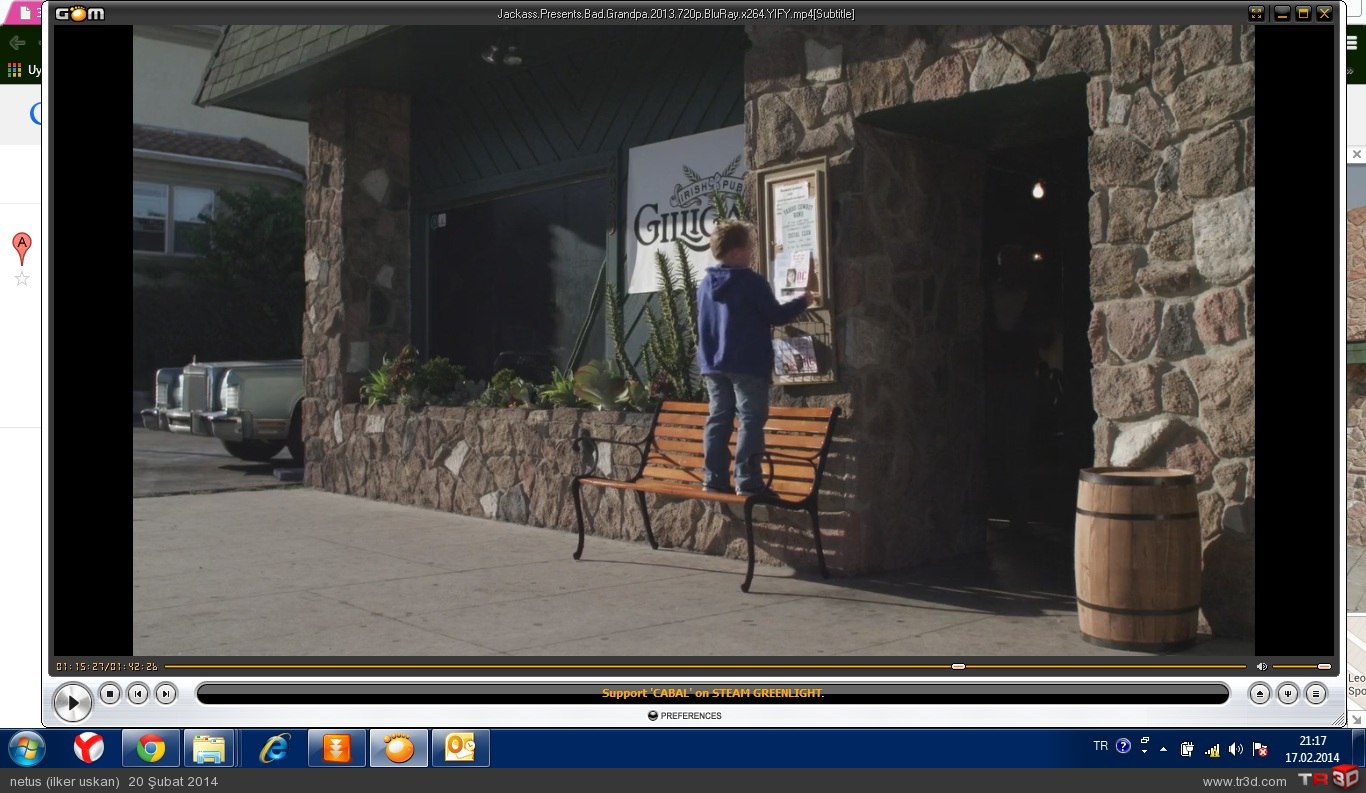Open the control panel equalizer button

[1288, 693]
